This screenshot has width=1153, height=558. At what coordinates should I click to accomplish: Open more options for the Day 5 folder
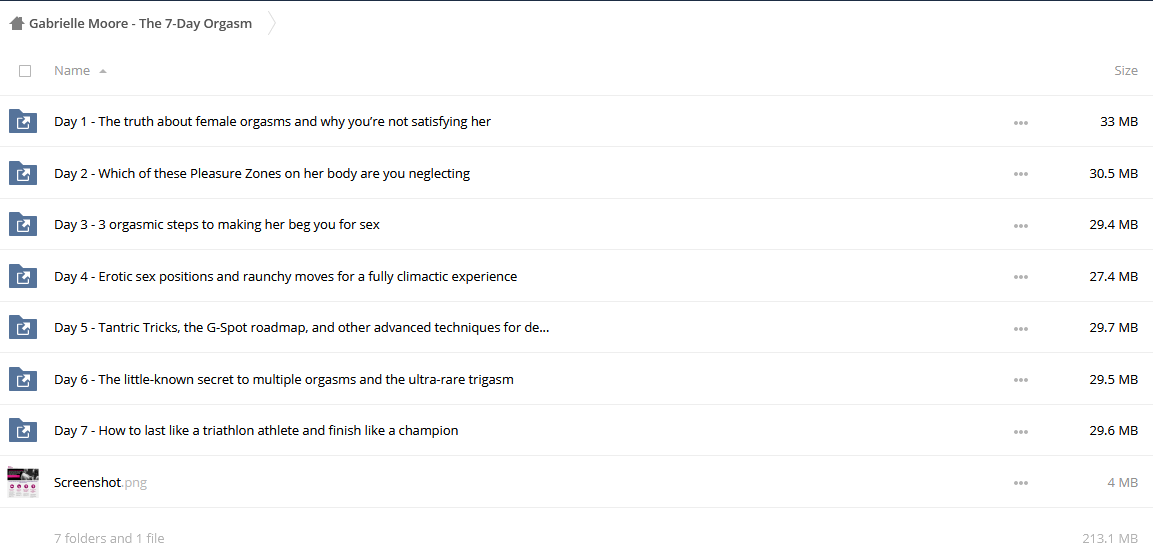[x=1021, y=328]
